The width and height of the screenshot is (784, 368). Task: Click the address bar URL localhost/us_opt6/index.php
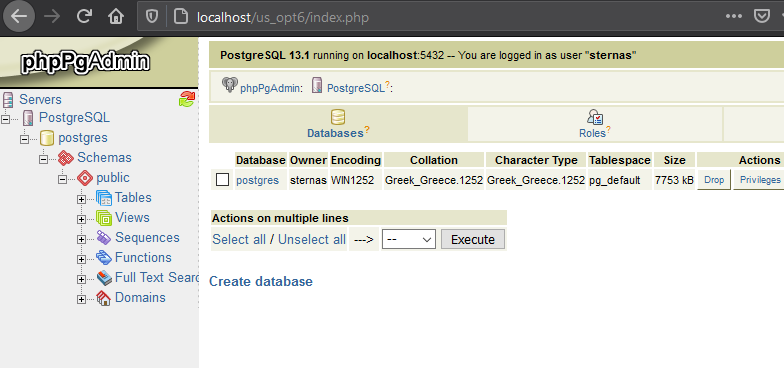point(282,18)
